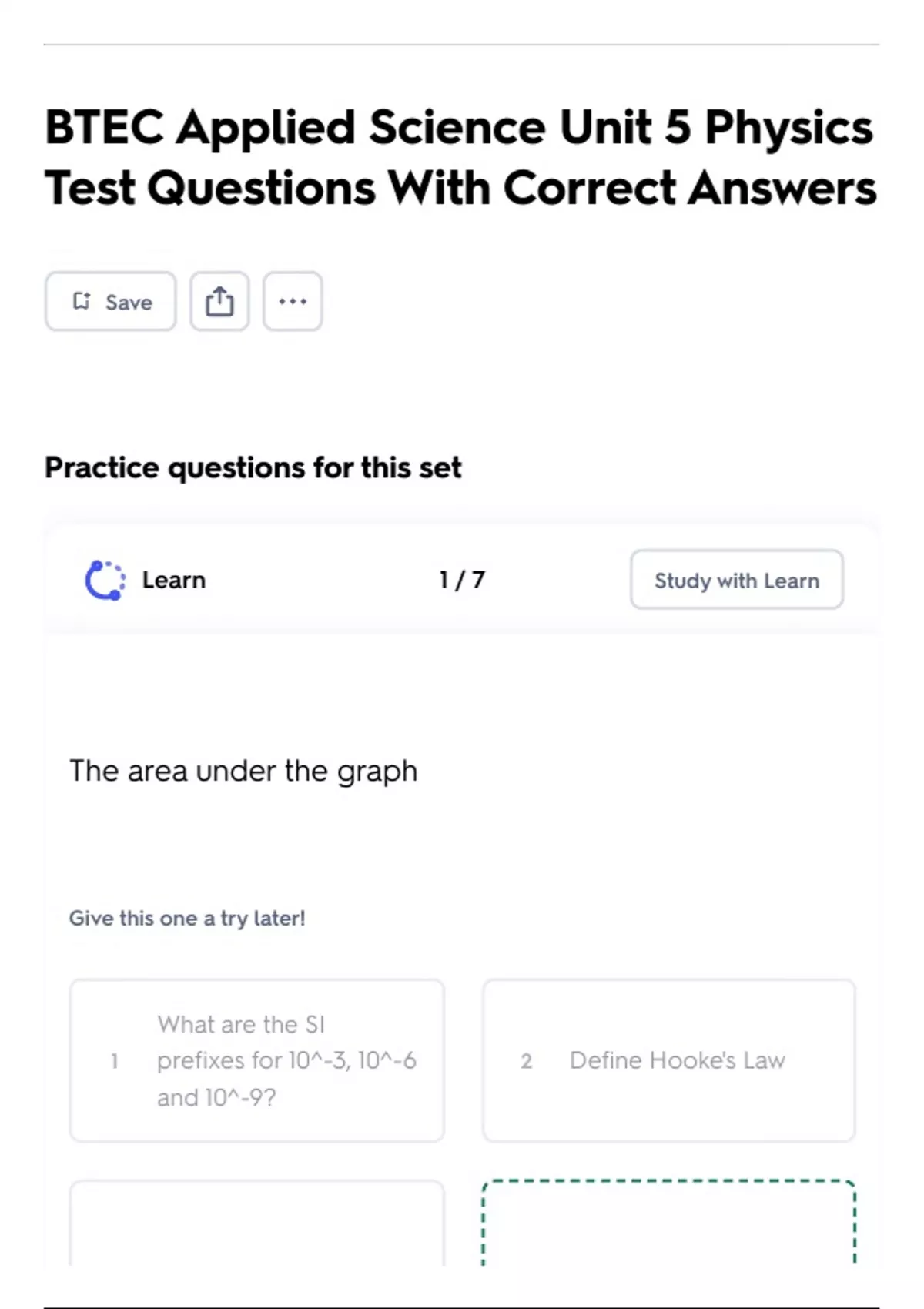The width and height of the screenshot is (924, 1309).
Task: Click the Give this one a try later message
Action: click(x=187, y=918)
